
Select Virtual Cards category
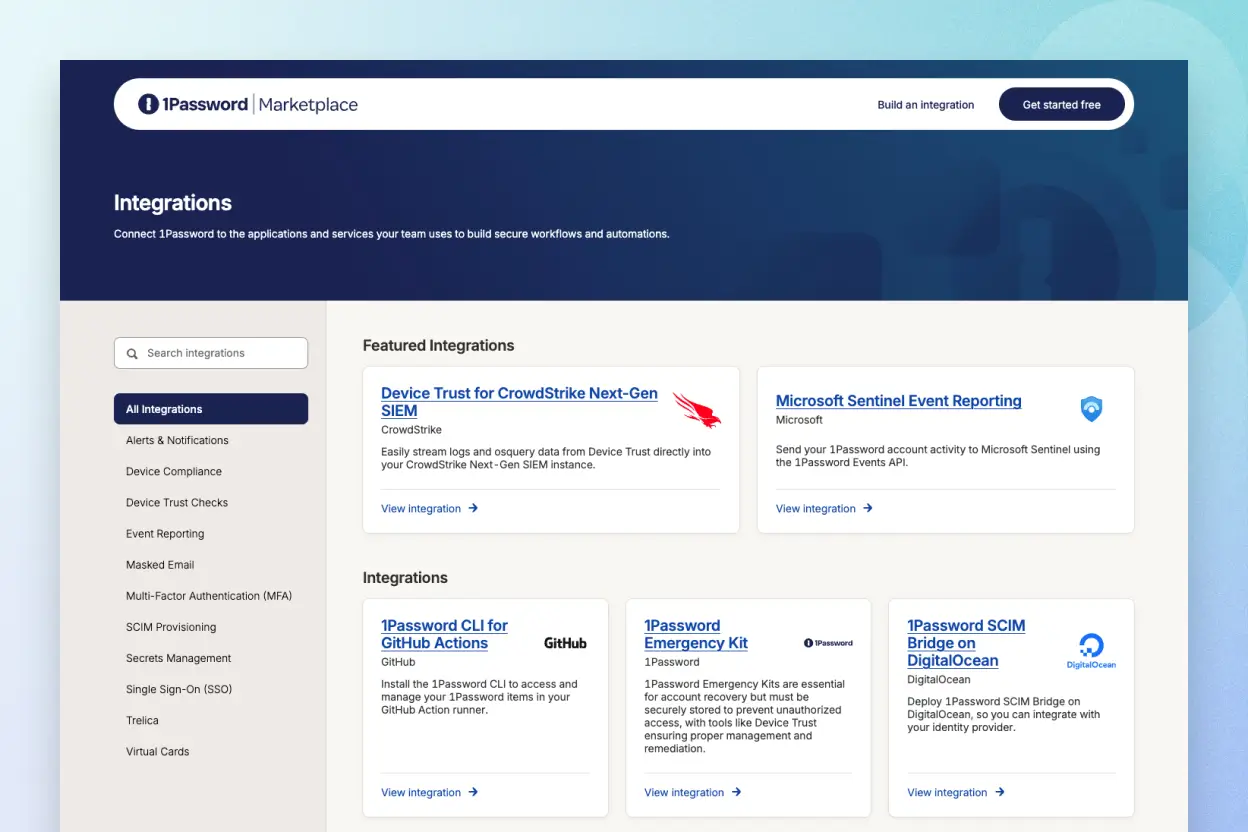point(211,751)
